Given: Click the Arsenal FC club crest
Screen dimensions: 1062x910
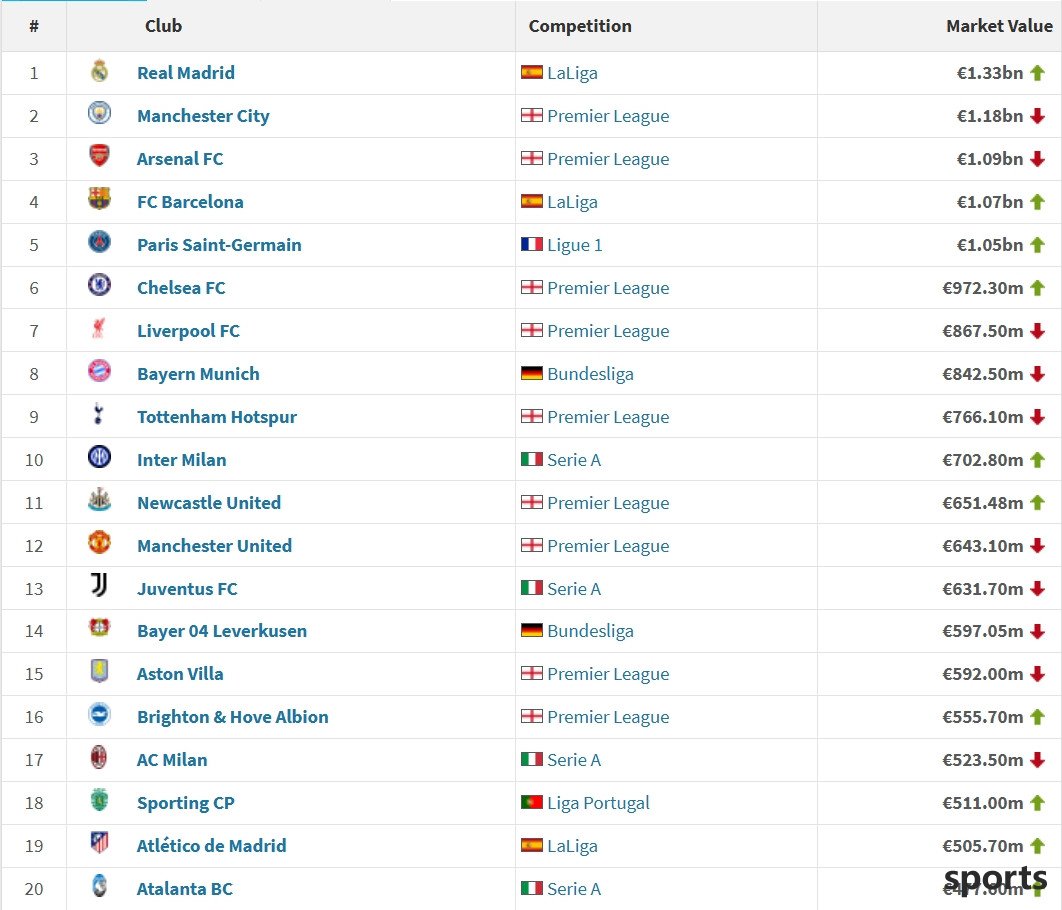Looking at the screenshot, I should coord(100,156).
